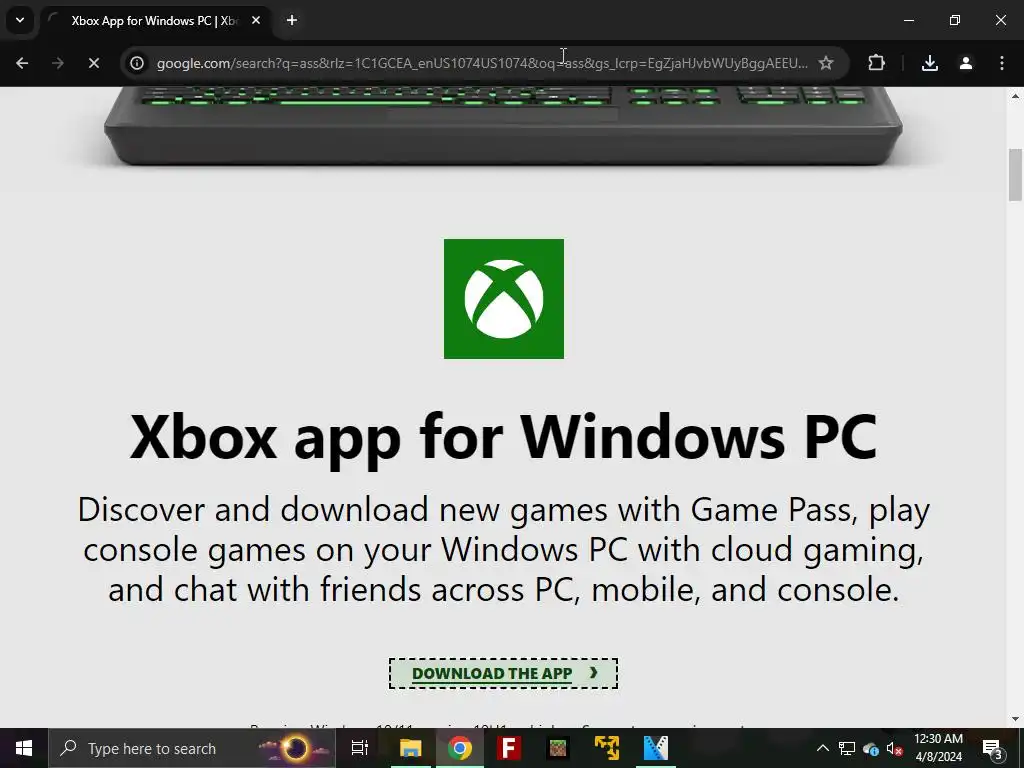Image resolution: width=1024 pixels, height=768 pixels.
Task: Open the clock showing 12:30 AM
Action: point(938,748)
